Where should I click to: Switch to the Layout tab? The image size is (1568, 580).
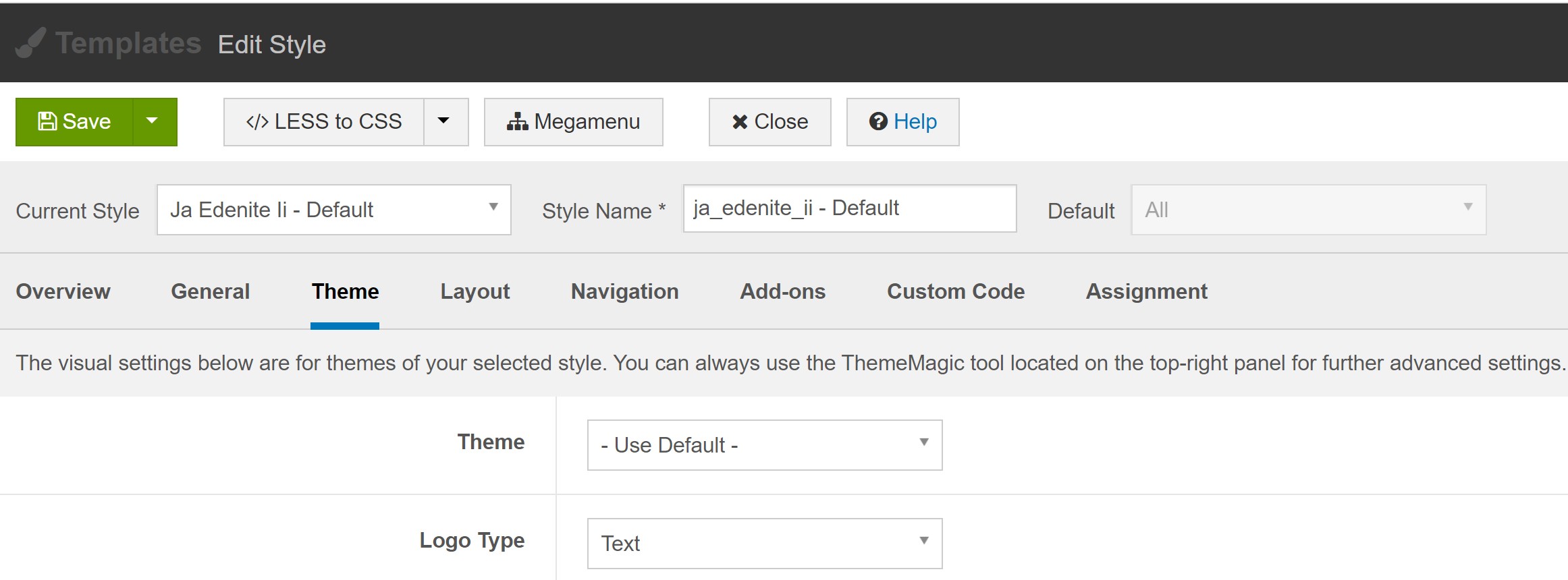click(475, 291)
